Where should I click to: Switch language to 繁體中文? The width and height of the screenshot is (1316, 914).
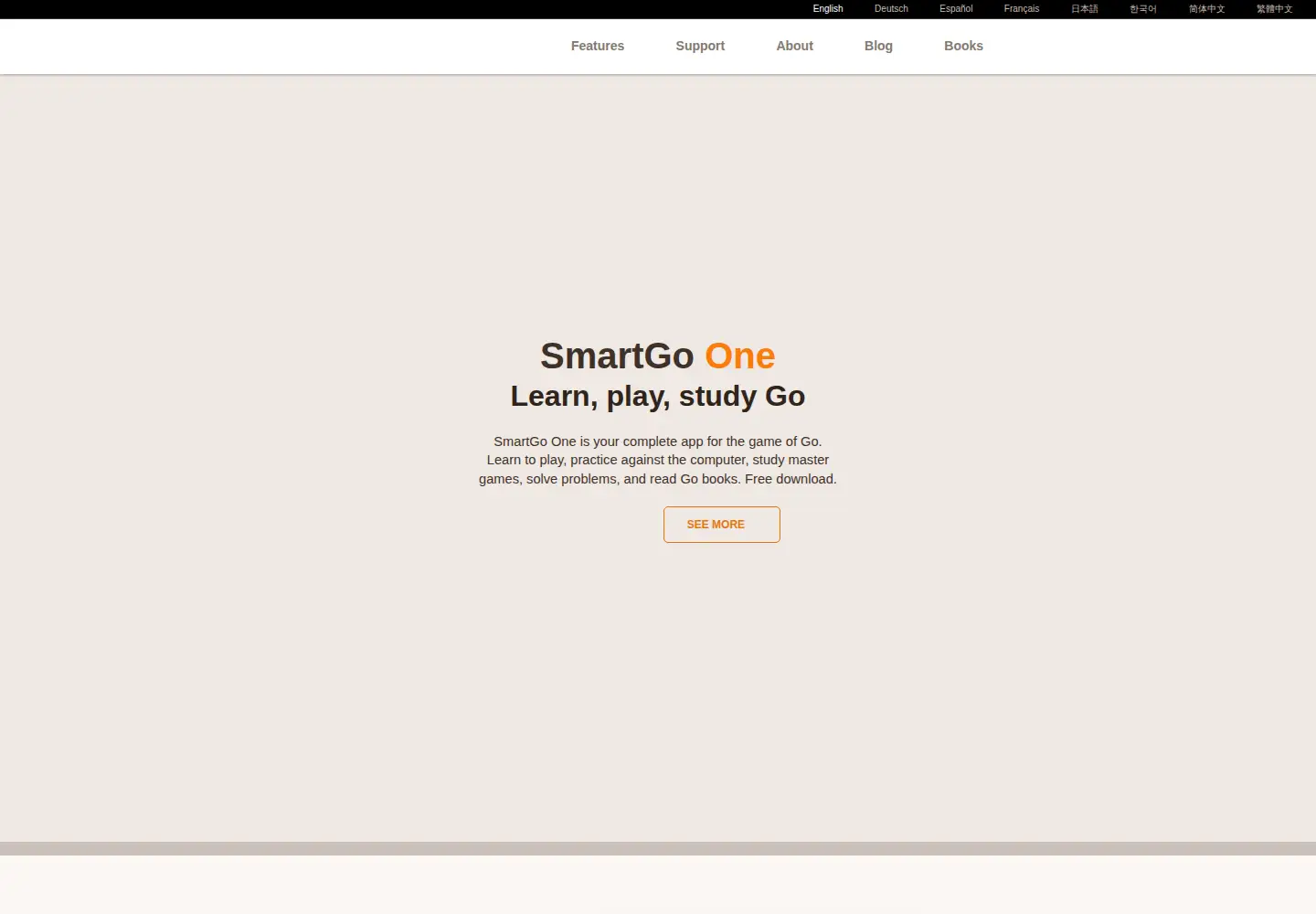pyautogui.click(x=1275, y=9)
